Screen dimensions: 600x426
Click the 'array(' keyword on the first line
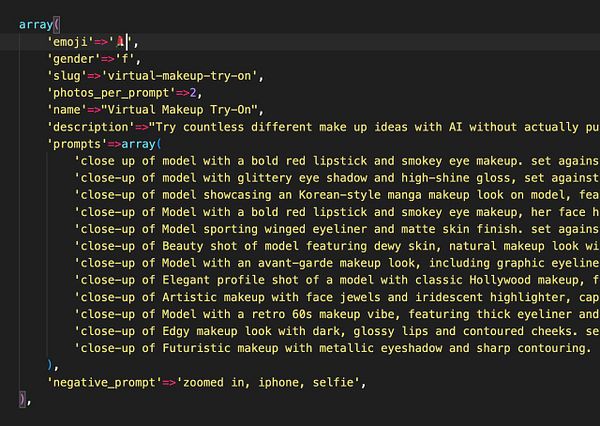39,24
